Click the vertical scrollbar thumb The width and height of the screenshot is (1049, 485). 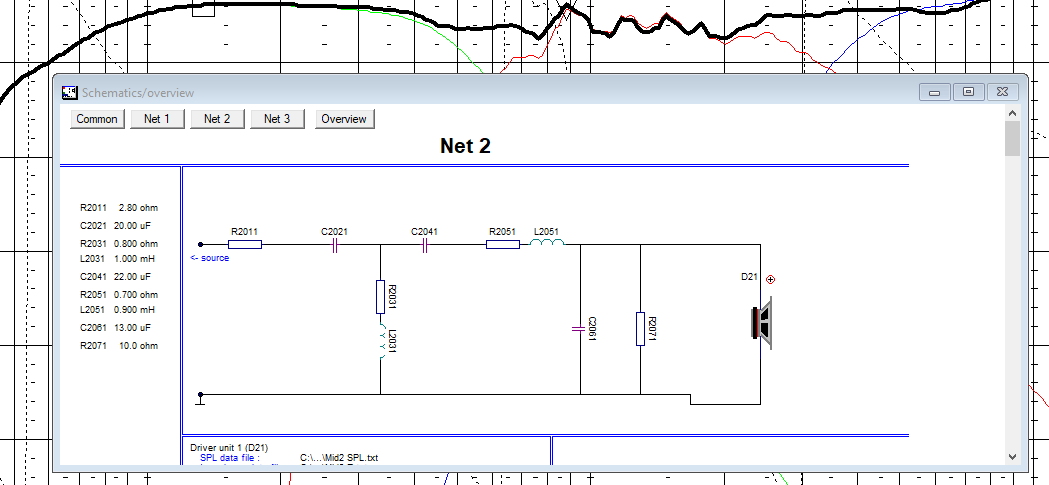click(1012, 138)
